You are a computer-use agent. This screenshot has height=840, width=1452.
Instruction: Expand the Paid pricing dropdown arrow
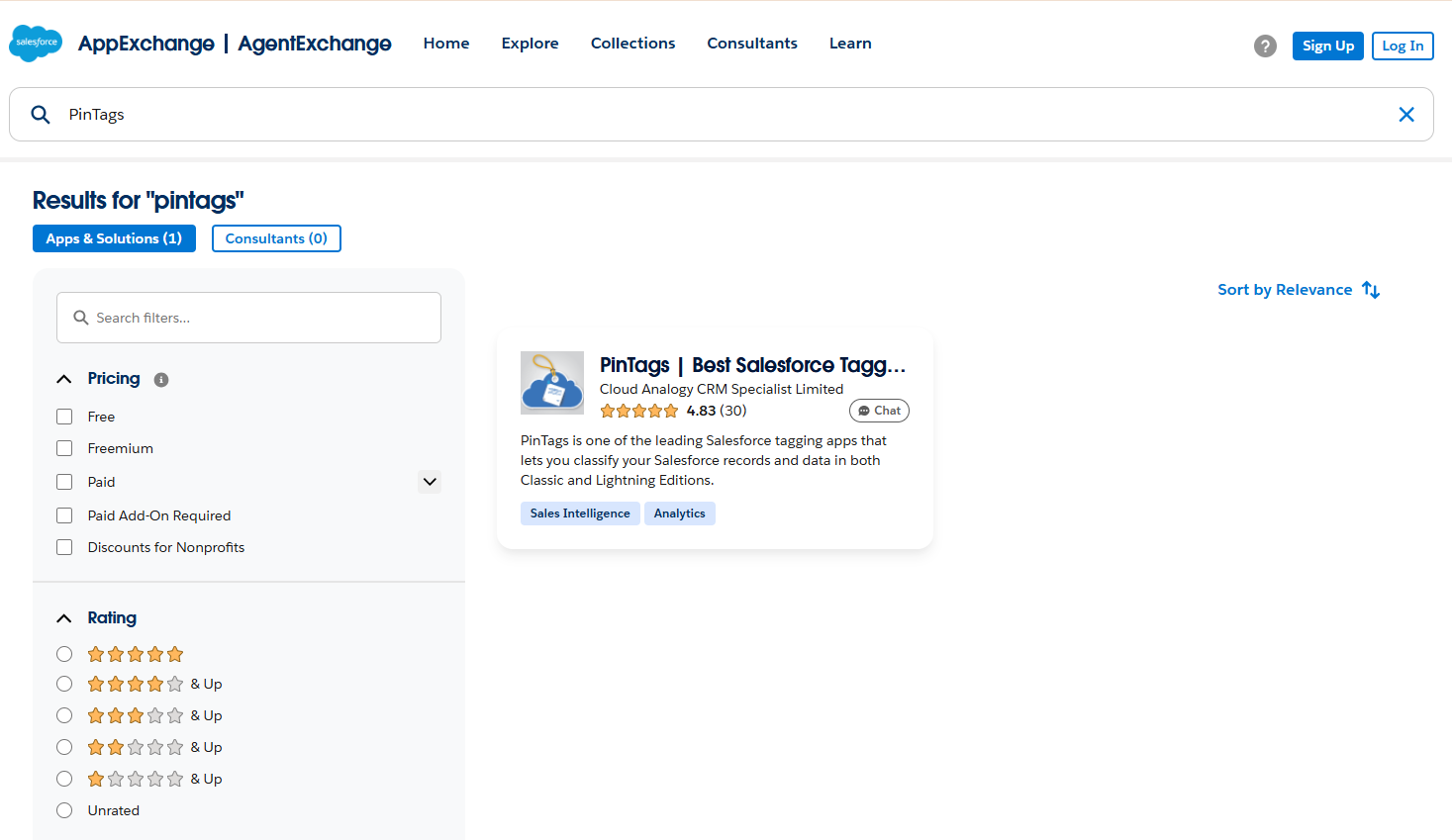[x=430, y=482]
